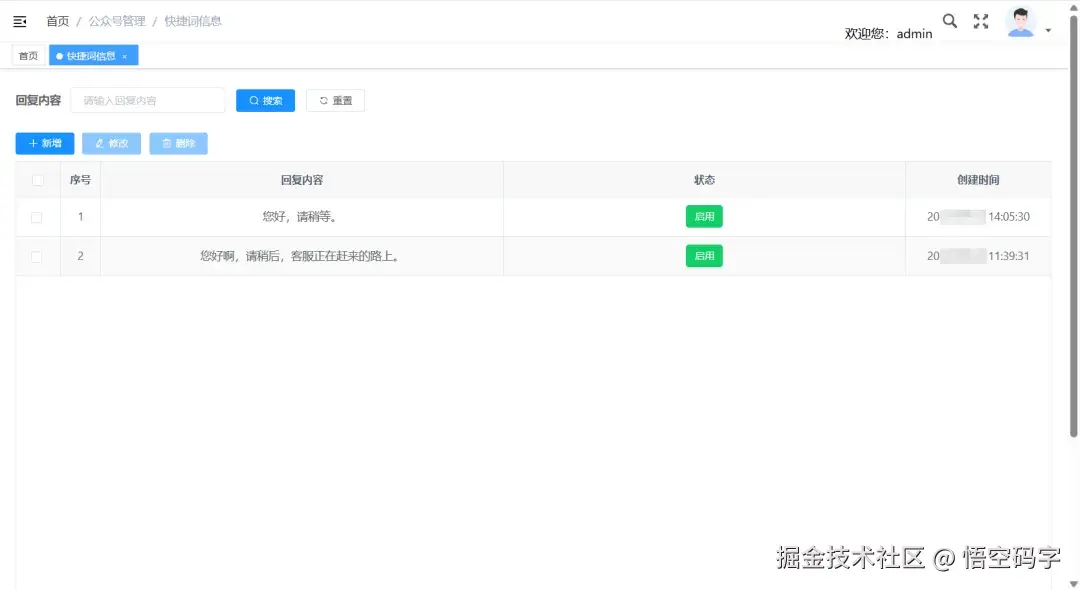The height and width of the screenshot is (590, 1080).
Task: Select the checkbox for row 1
Action: (37, 216)
